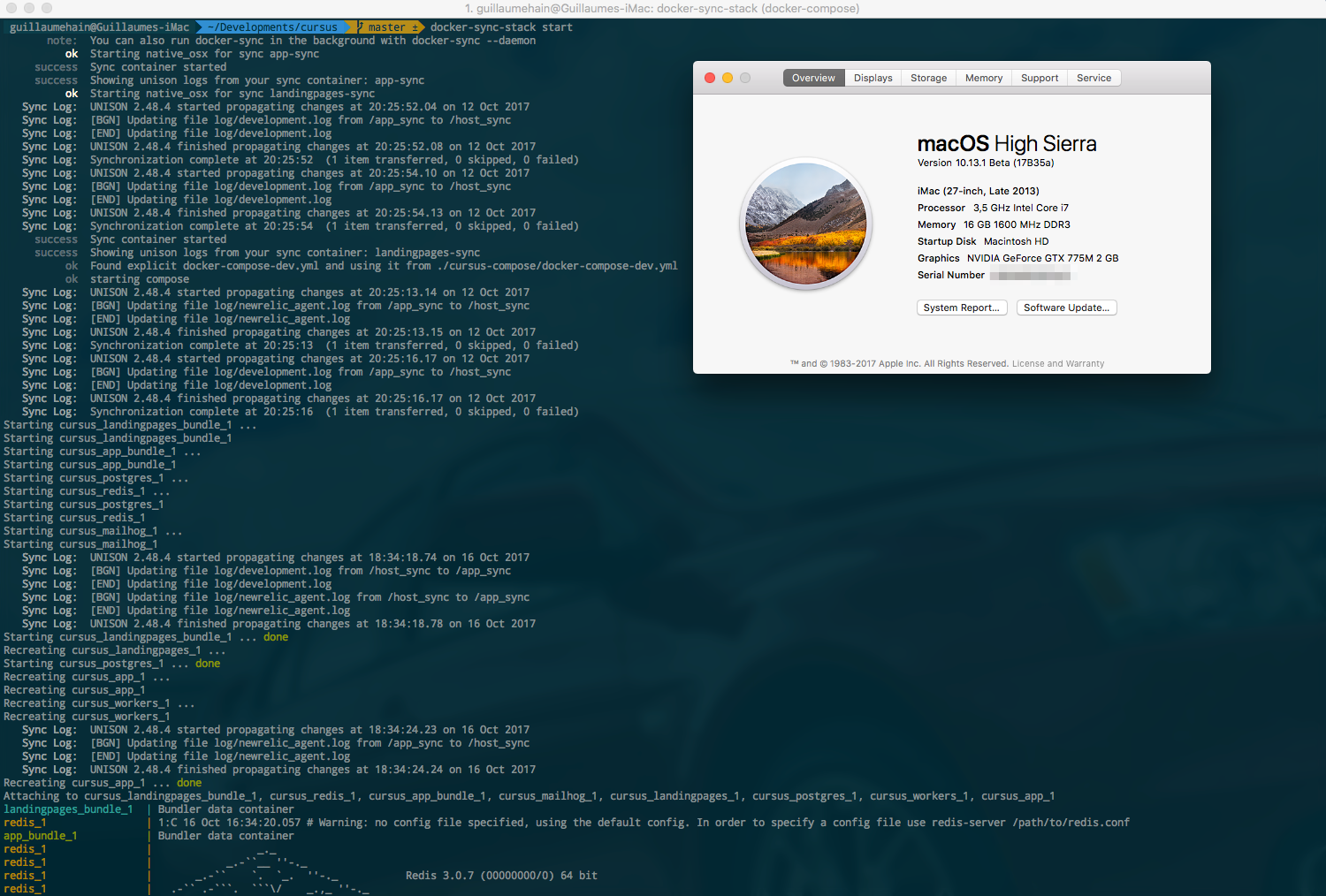Click the 'NVIDIA GeForce GTX 775M 2 GB' text
1326x896 pixels.
coord(1043,258)
